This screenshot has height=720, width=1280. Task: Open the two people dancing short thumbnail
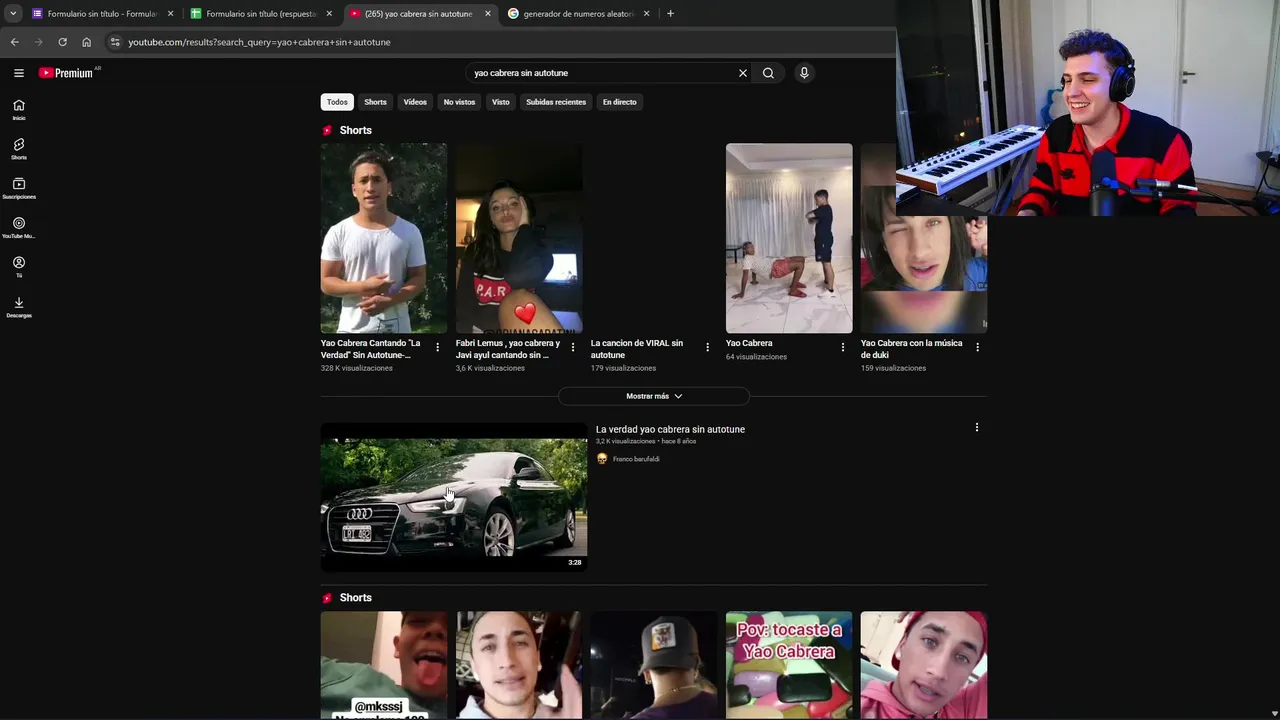pyautogui.click(x=789, y=238)
